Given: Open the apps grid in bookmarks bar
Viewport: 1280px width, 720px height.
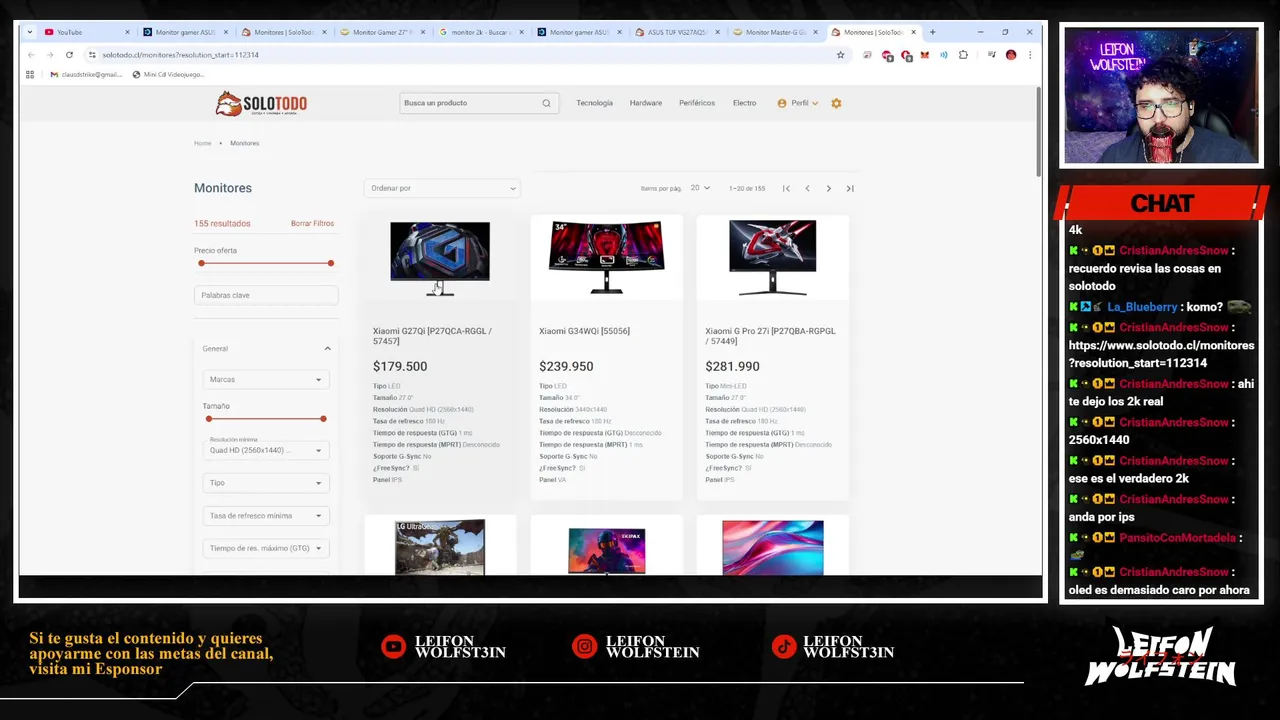Looking at the screenshot, I should click(30, 74).
